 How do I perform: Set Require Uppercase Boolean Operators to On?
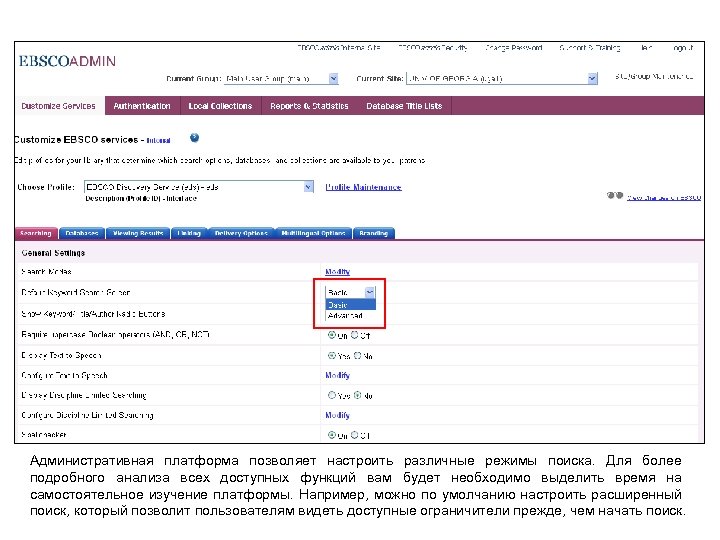[332, 335]
